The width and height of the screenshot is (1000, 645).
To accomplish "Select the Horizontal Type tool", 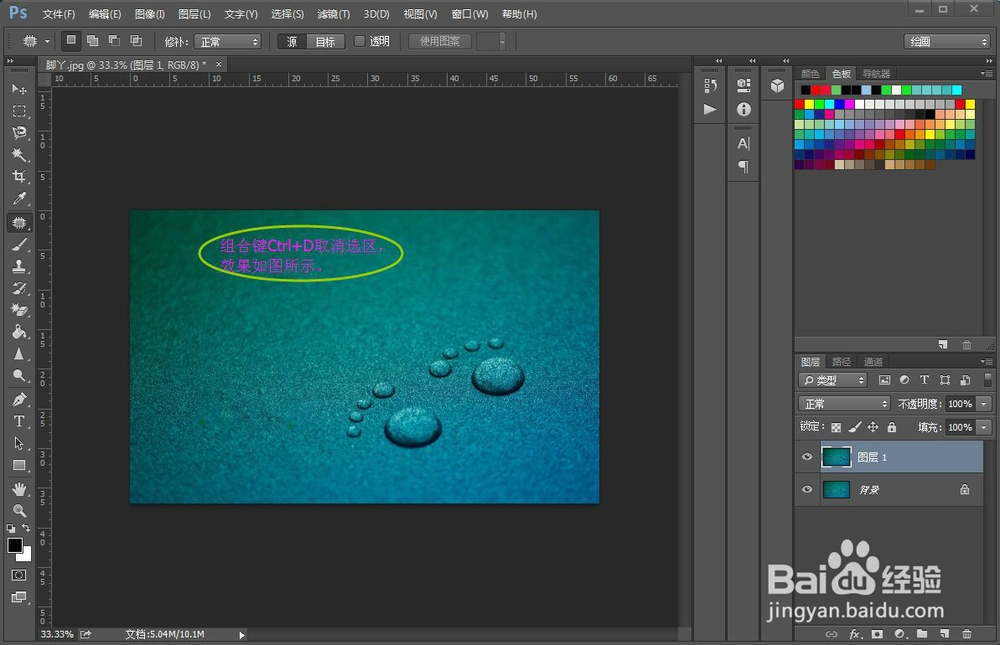I will click(19, 421).
